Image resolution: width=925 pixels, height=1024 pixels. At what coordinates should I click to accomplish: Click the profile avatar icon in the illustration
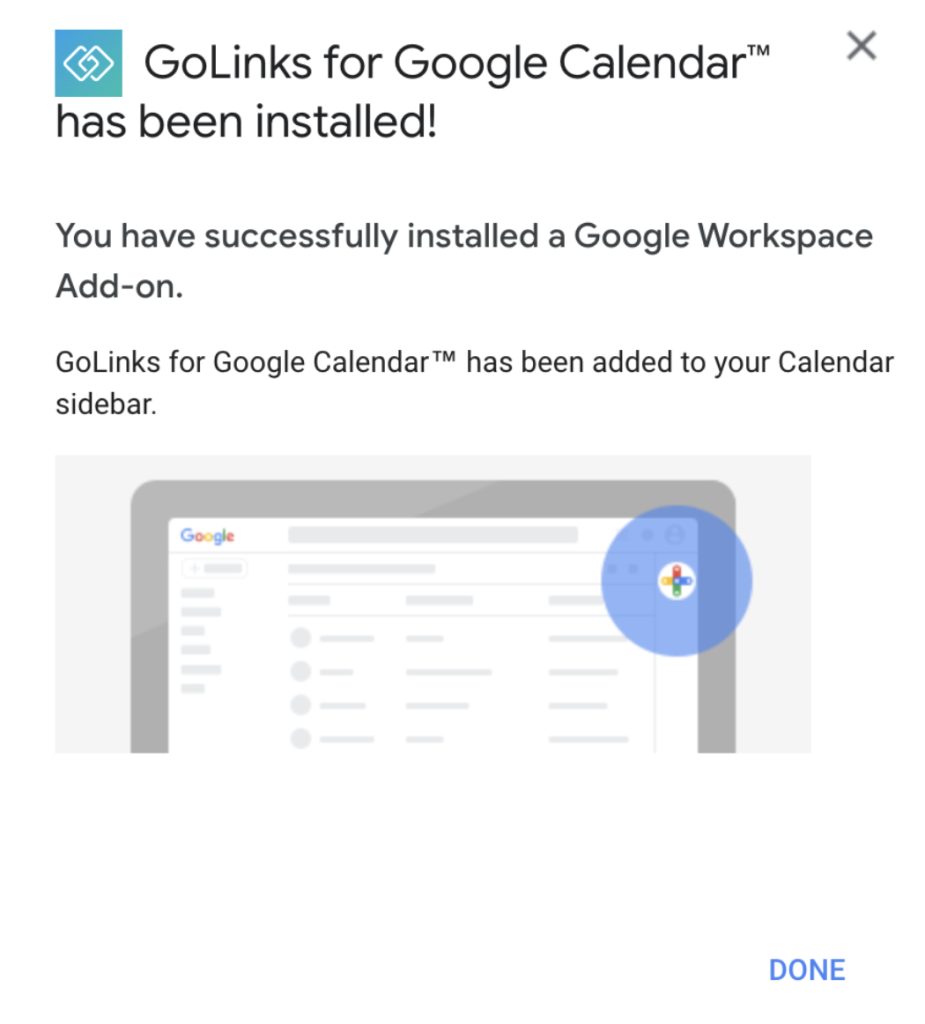point(673,535)
